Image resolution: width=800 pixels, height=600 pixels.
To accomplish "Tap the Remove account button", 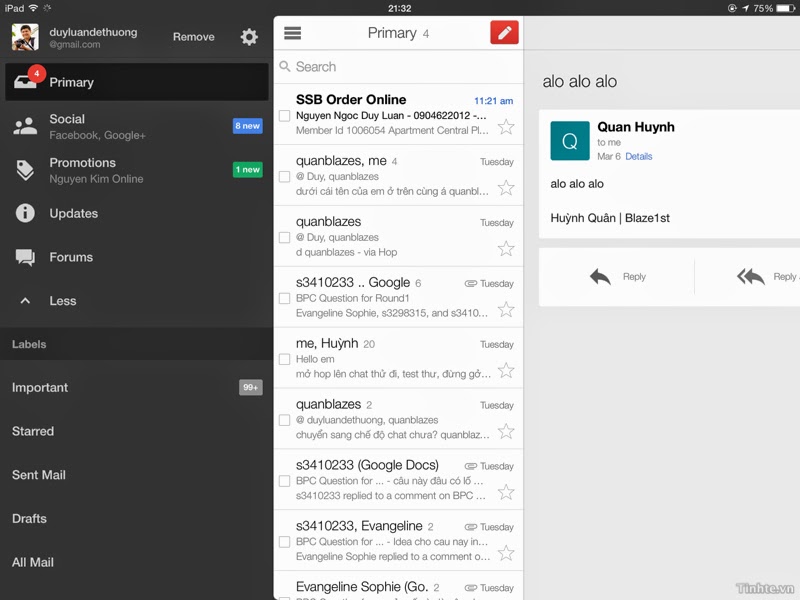I will coord(193,37).
